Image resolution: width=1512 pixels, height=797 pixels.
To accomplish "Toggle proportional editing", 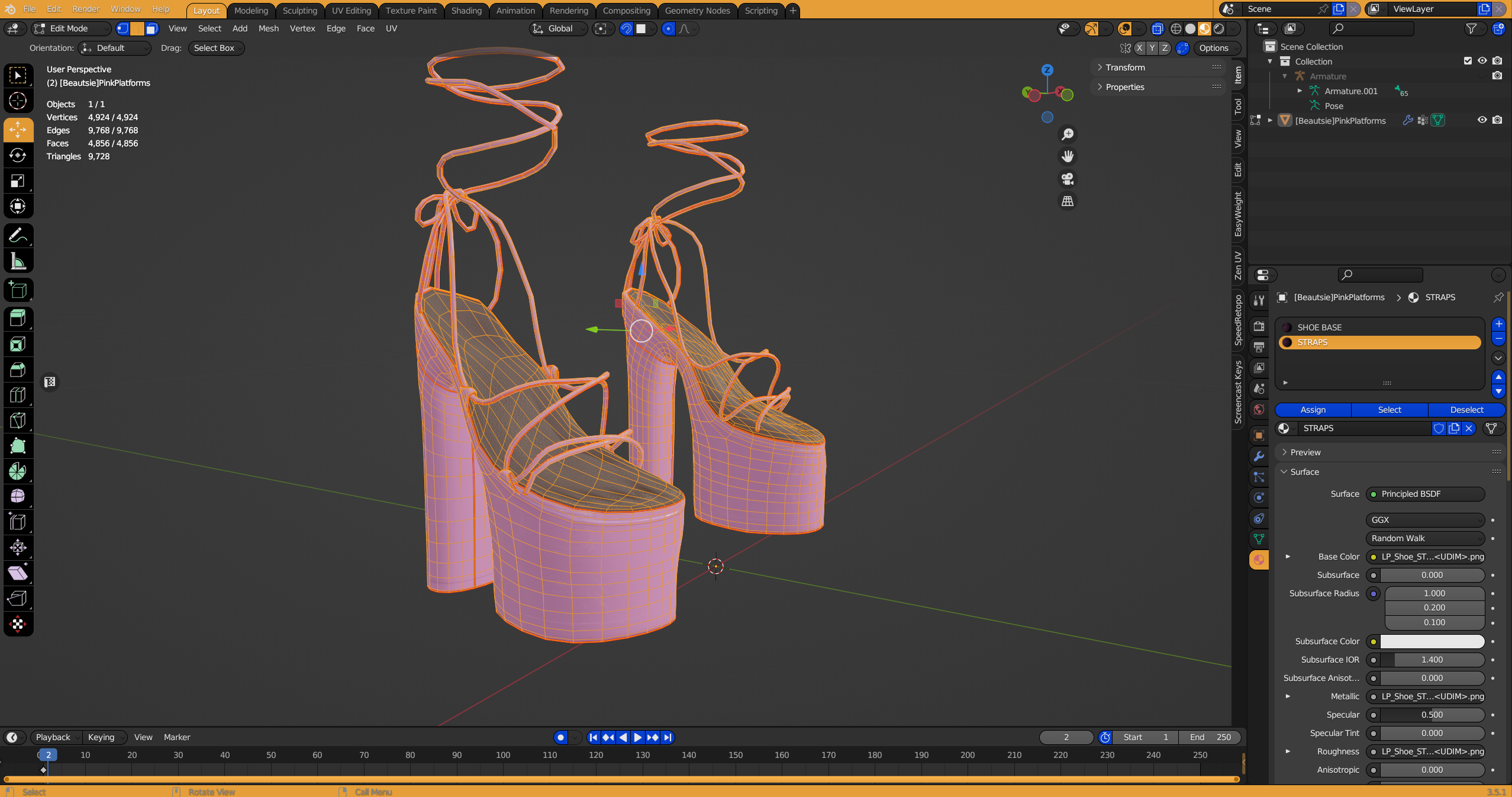I will tap(668, 28).
